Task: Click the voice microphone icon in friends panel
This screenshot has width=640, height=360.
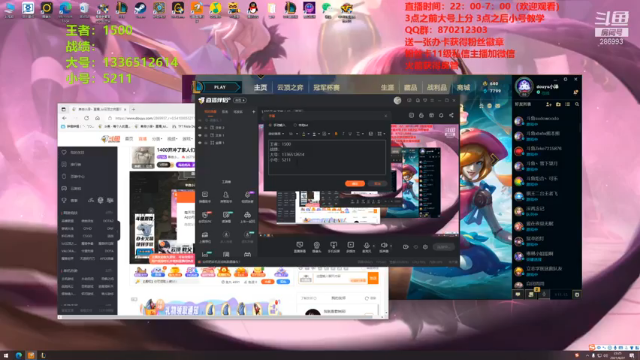Action: point(544,294)
